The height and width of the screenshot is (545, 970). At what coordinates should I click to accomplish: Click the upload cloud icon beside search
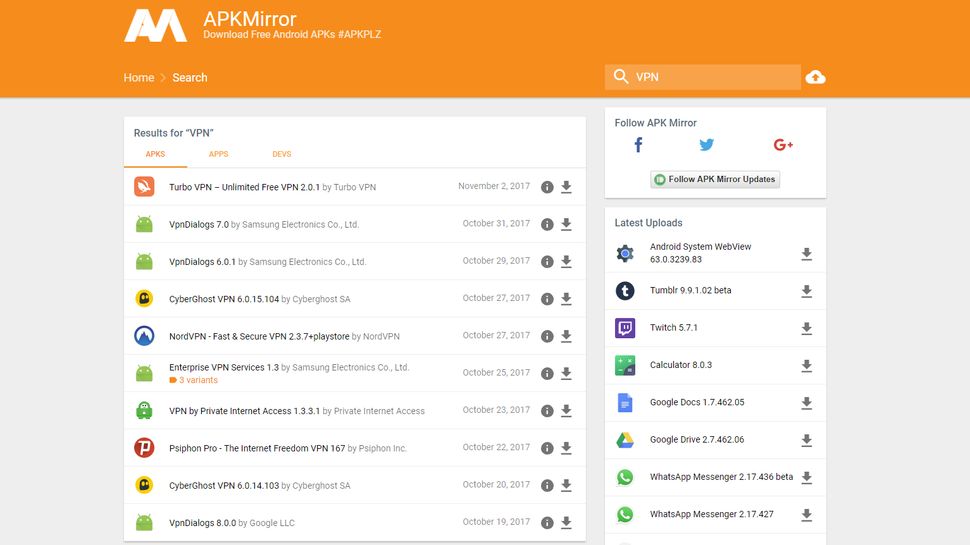point(815,77)
